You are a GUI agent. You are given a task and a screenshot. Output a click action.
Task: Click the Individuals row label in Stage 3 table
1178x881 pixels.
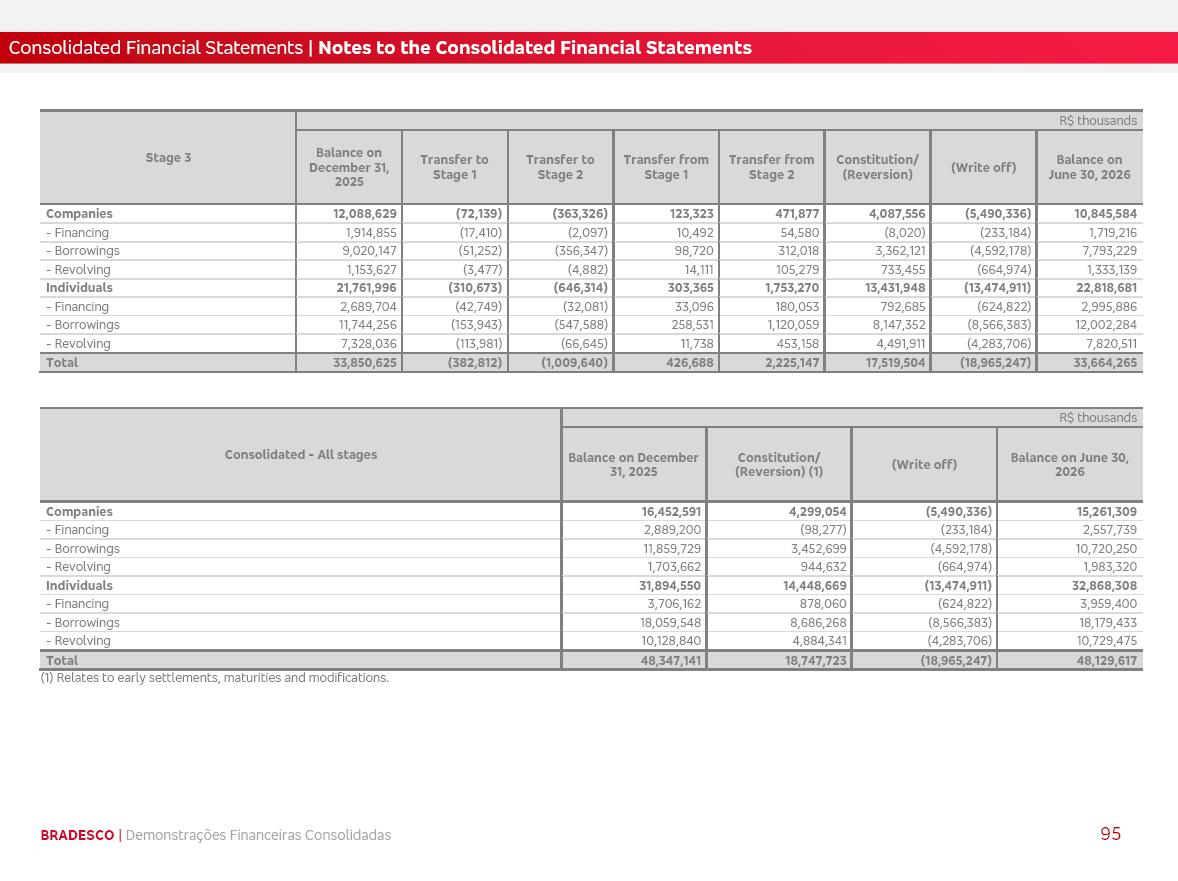tap(79, 288)
